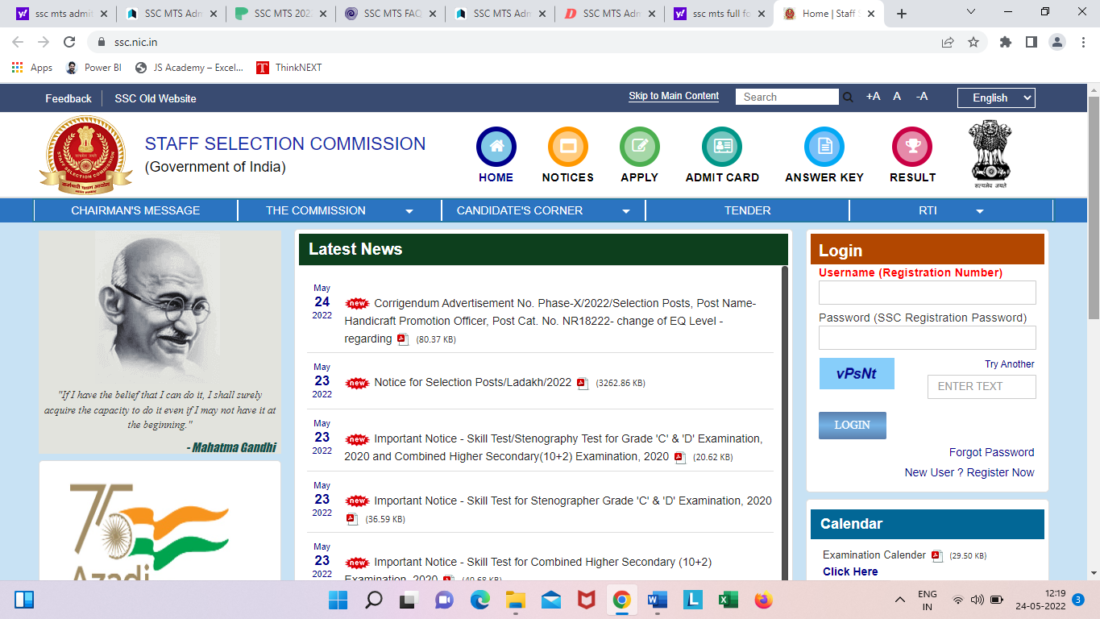Increase font size with +A icon

(872, 96)
